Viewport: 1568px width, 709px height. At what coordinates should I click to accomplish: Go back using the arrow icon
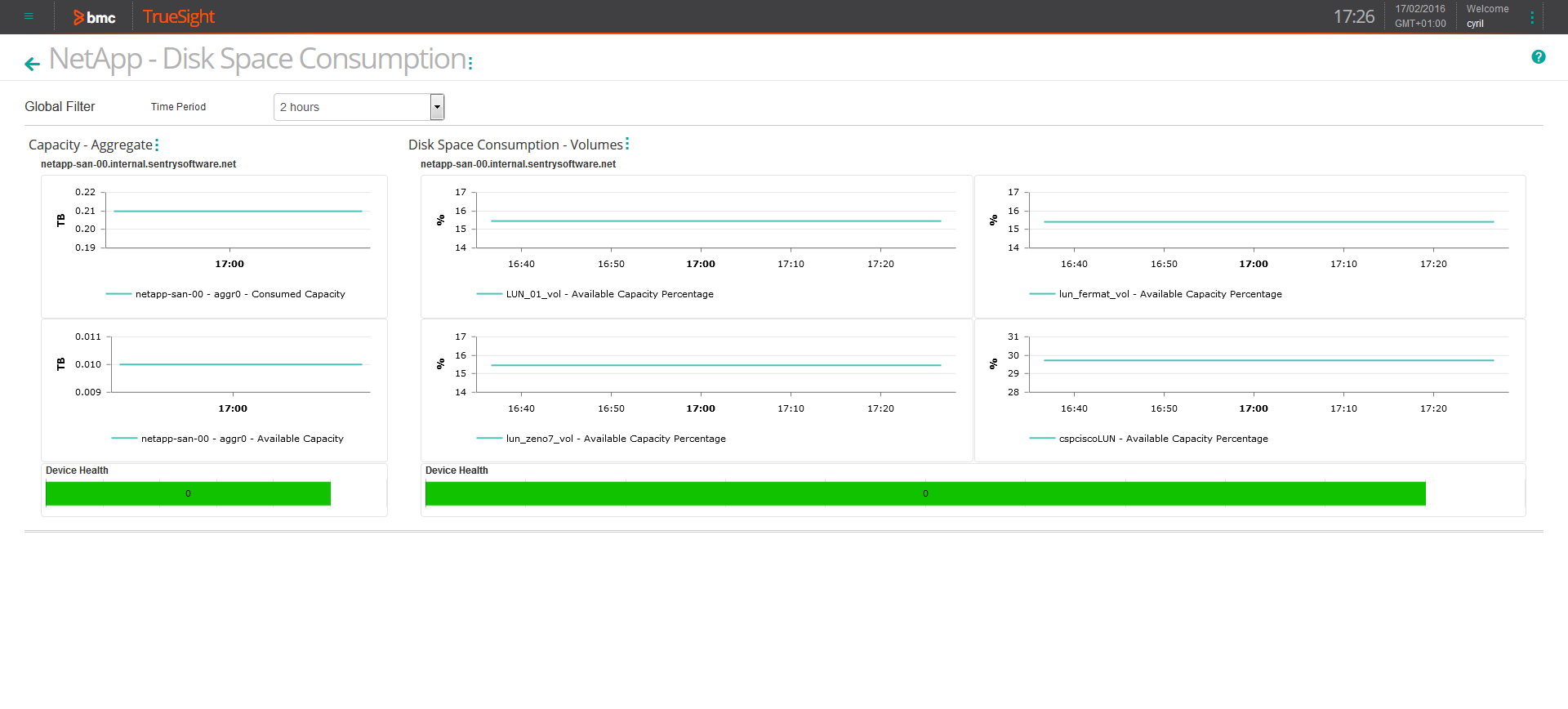[32, 64]
